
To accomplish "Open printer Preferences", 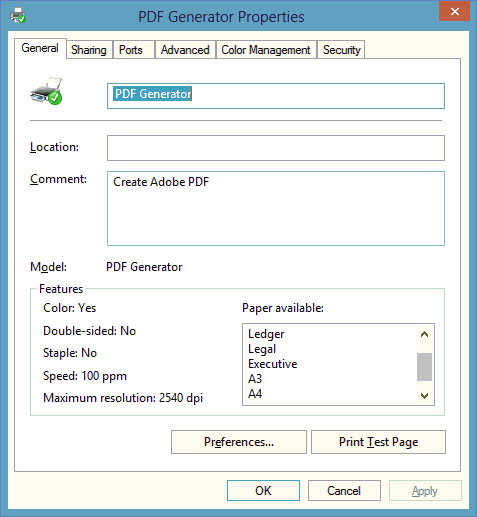I will (x=239, y=442).
